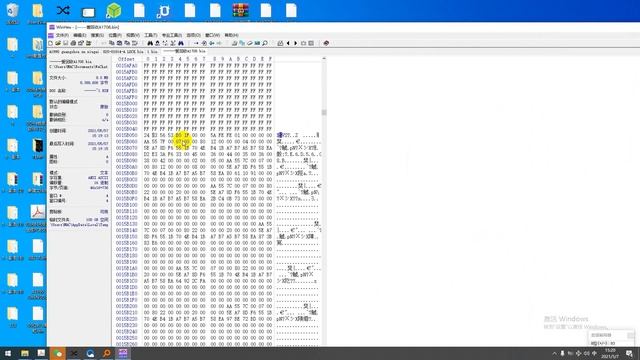Select the A1706.bin active file tab

[184, 51]
